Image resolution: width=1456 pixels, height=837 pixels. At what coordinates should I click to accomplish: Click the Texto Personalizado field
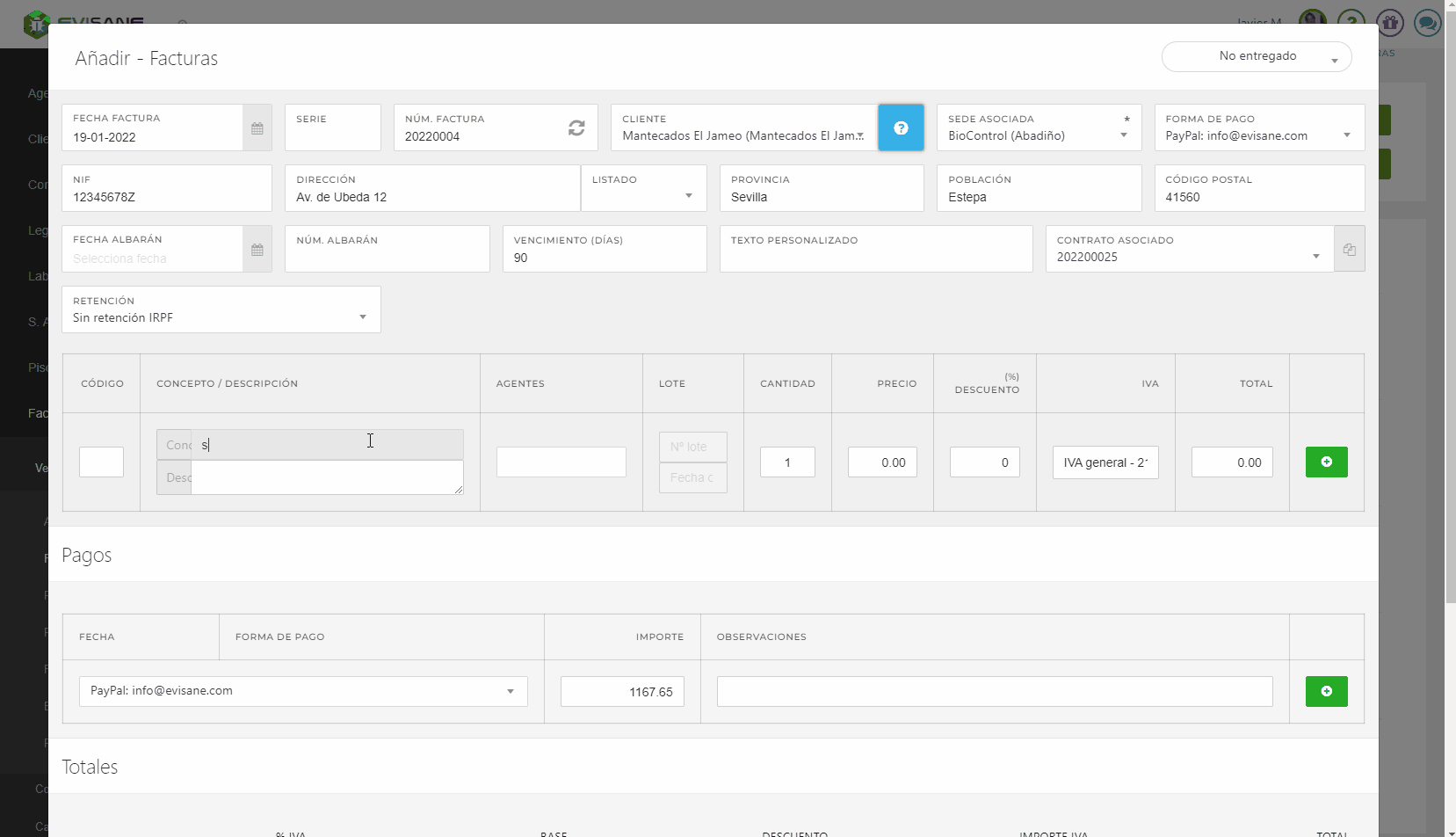875,257
